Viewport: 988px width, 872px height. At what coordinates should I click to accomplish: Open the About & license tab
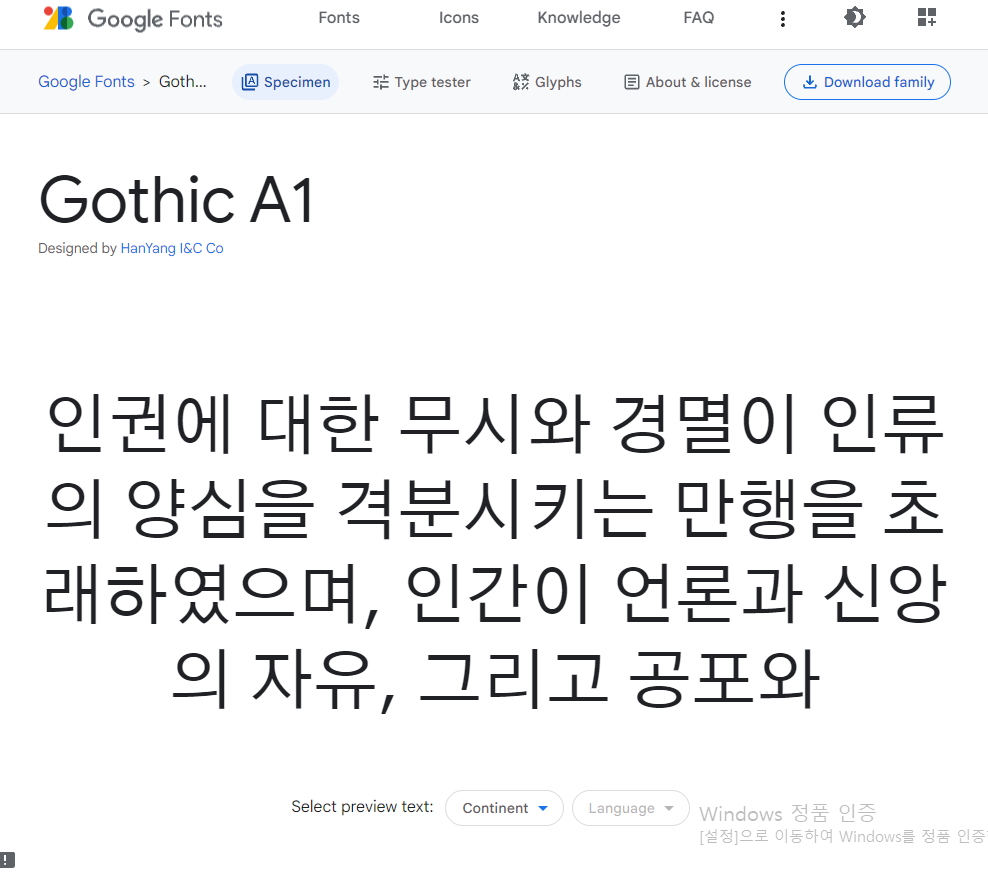[687, 82]
